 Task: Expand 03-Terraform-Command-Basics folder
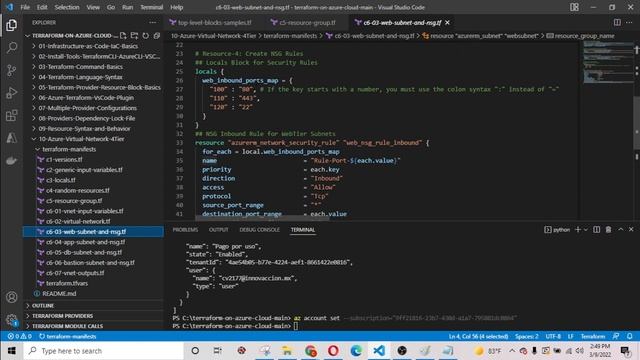point(80,67)
